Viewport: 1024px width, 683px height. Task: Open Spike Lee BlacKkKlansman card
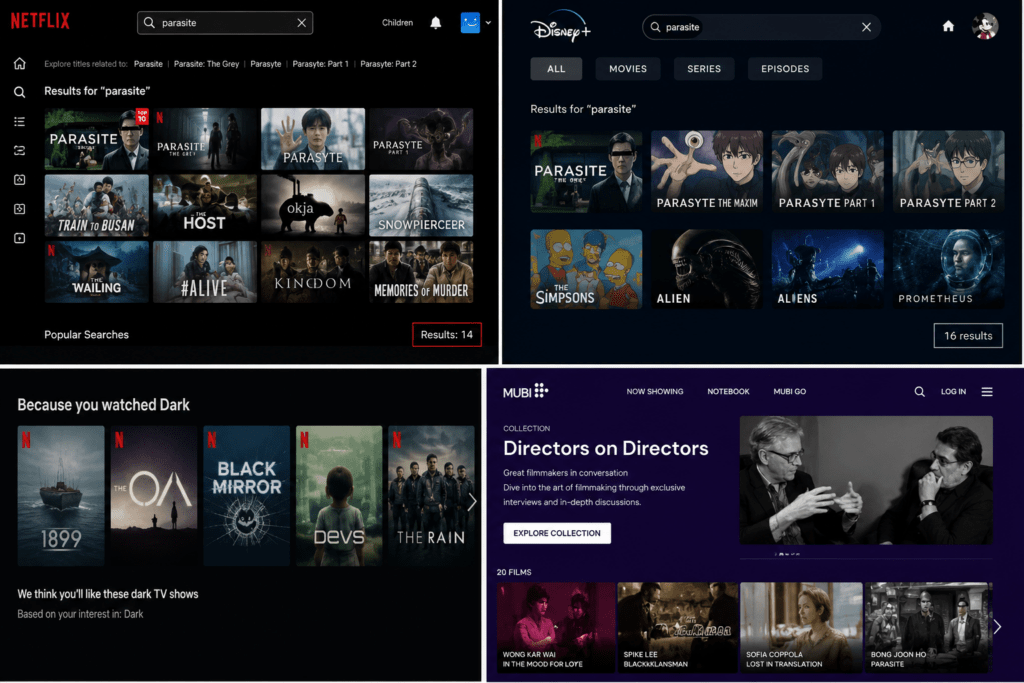click(x=677, y=627)
